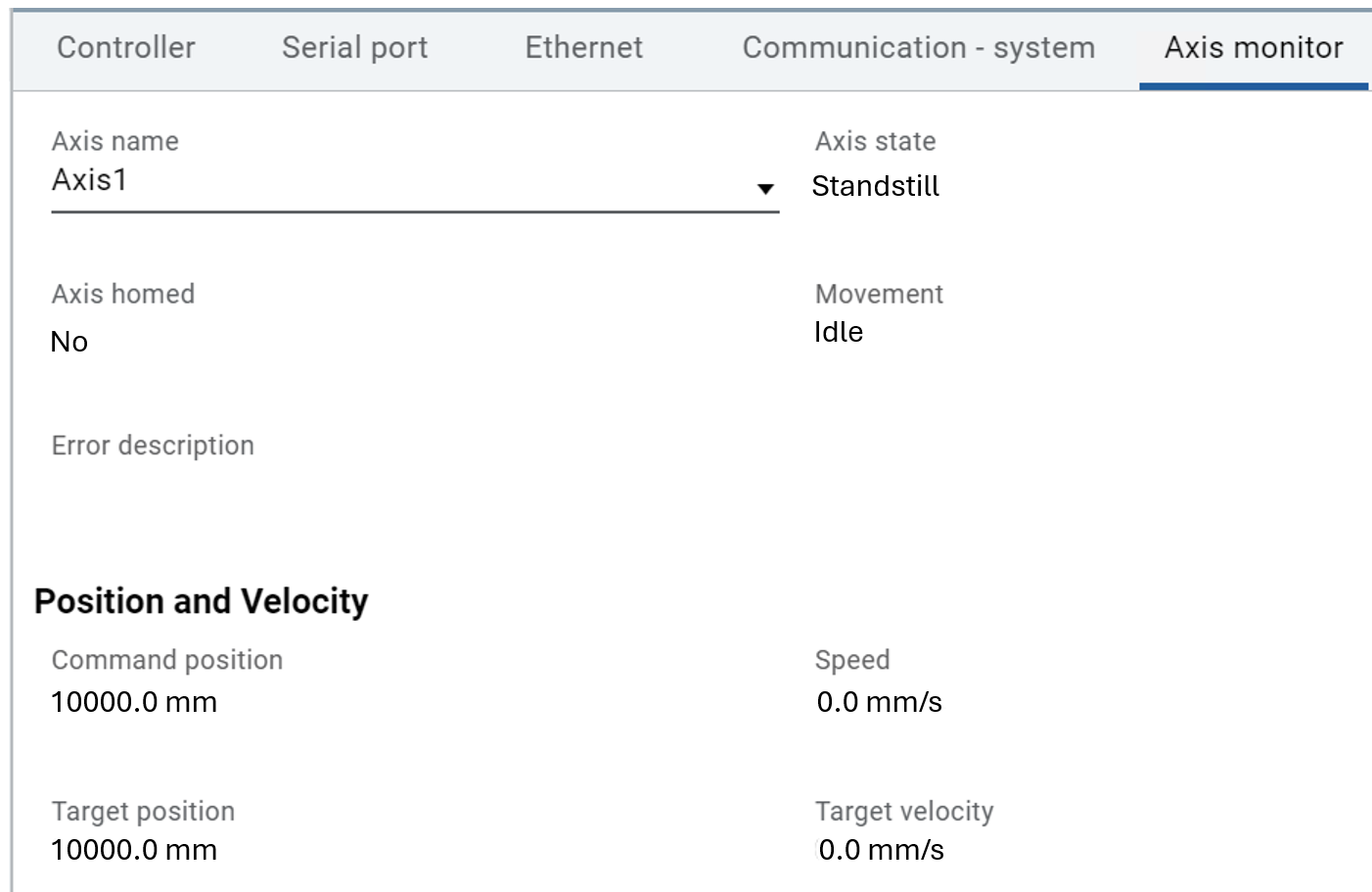Click the Speed value 0.0 mm/s
The image size is (1372, 892).
pyautogui.click(x=879, y=702)
